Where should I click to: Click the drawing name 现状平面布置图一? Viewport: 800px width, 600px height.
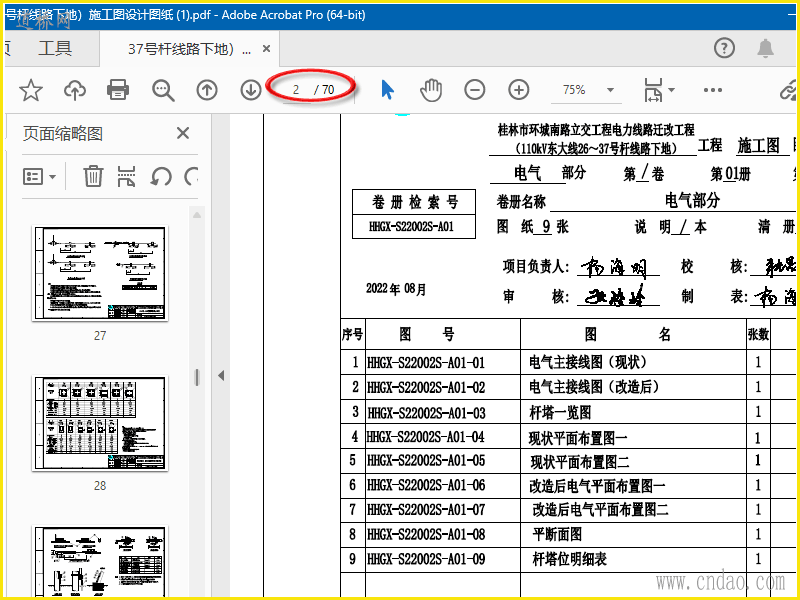pyautogui.click(x=578, y=438)
